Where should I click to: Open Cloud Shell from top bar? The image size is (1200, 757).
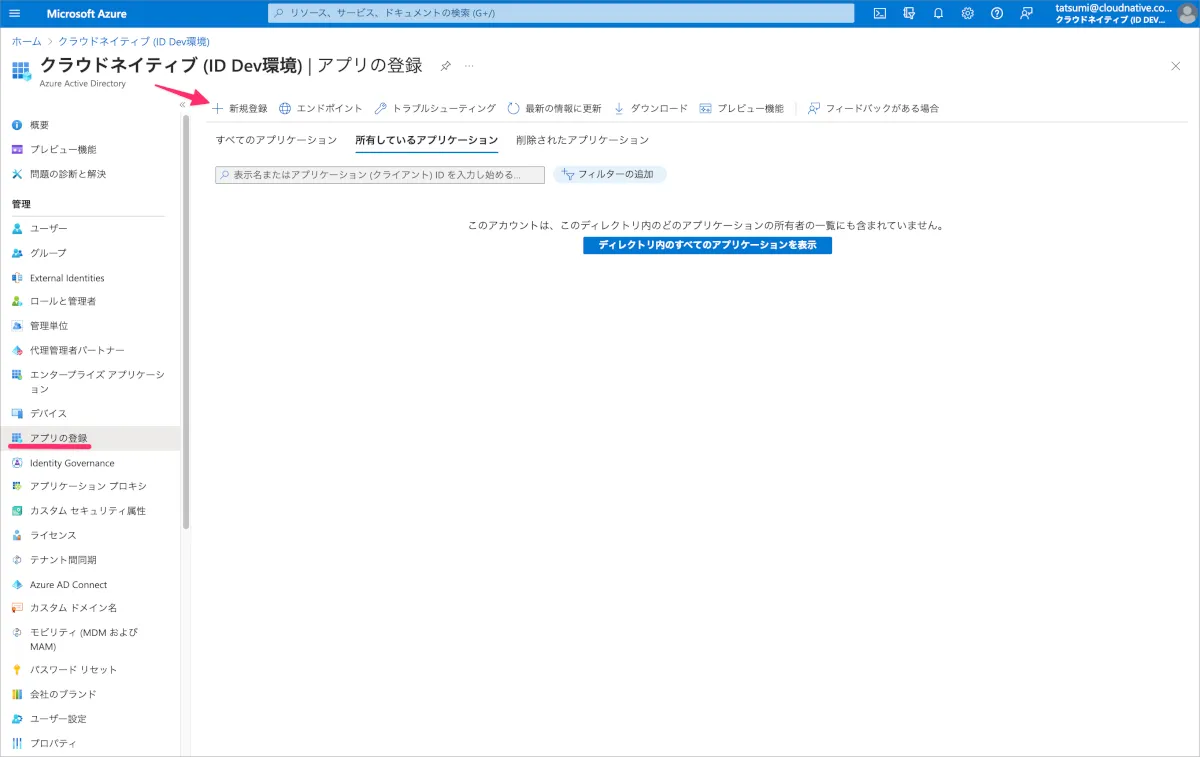(x=880, y=13)
